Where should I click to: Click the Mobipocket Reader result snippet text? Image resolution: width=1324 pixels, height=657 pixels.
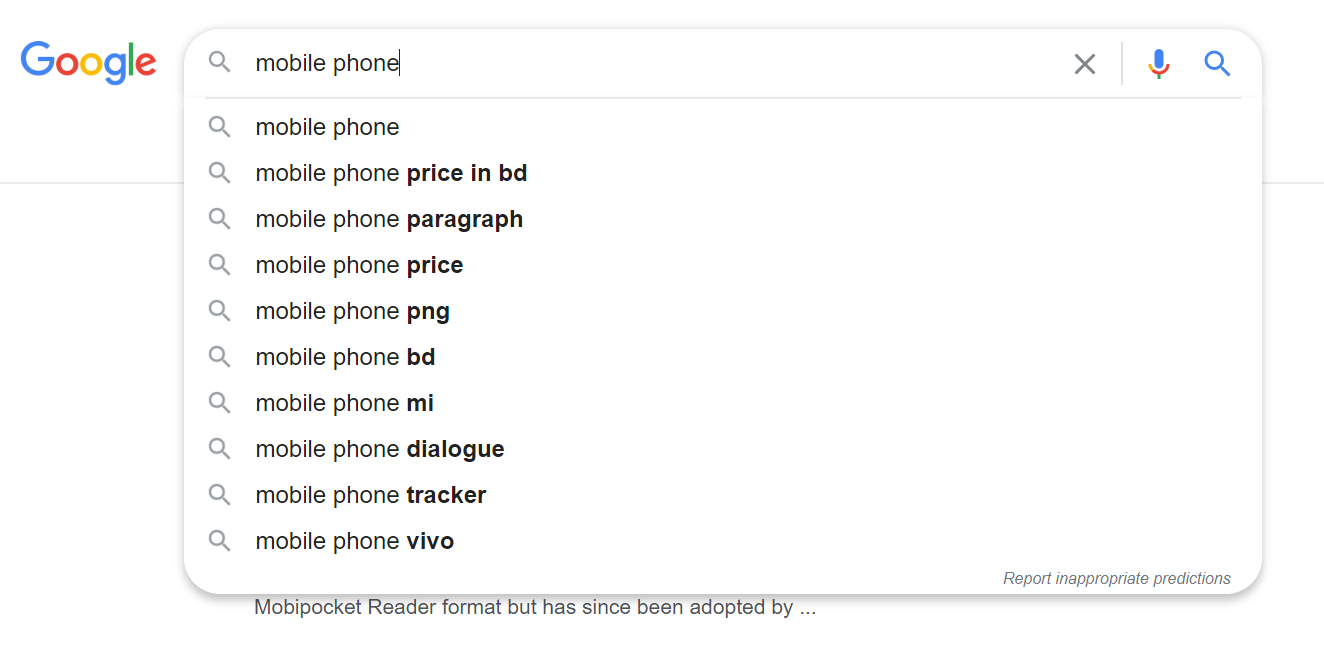pyautogui.click(x=535, y=606)
